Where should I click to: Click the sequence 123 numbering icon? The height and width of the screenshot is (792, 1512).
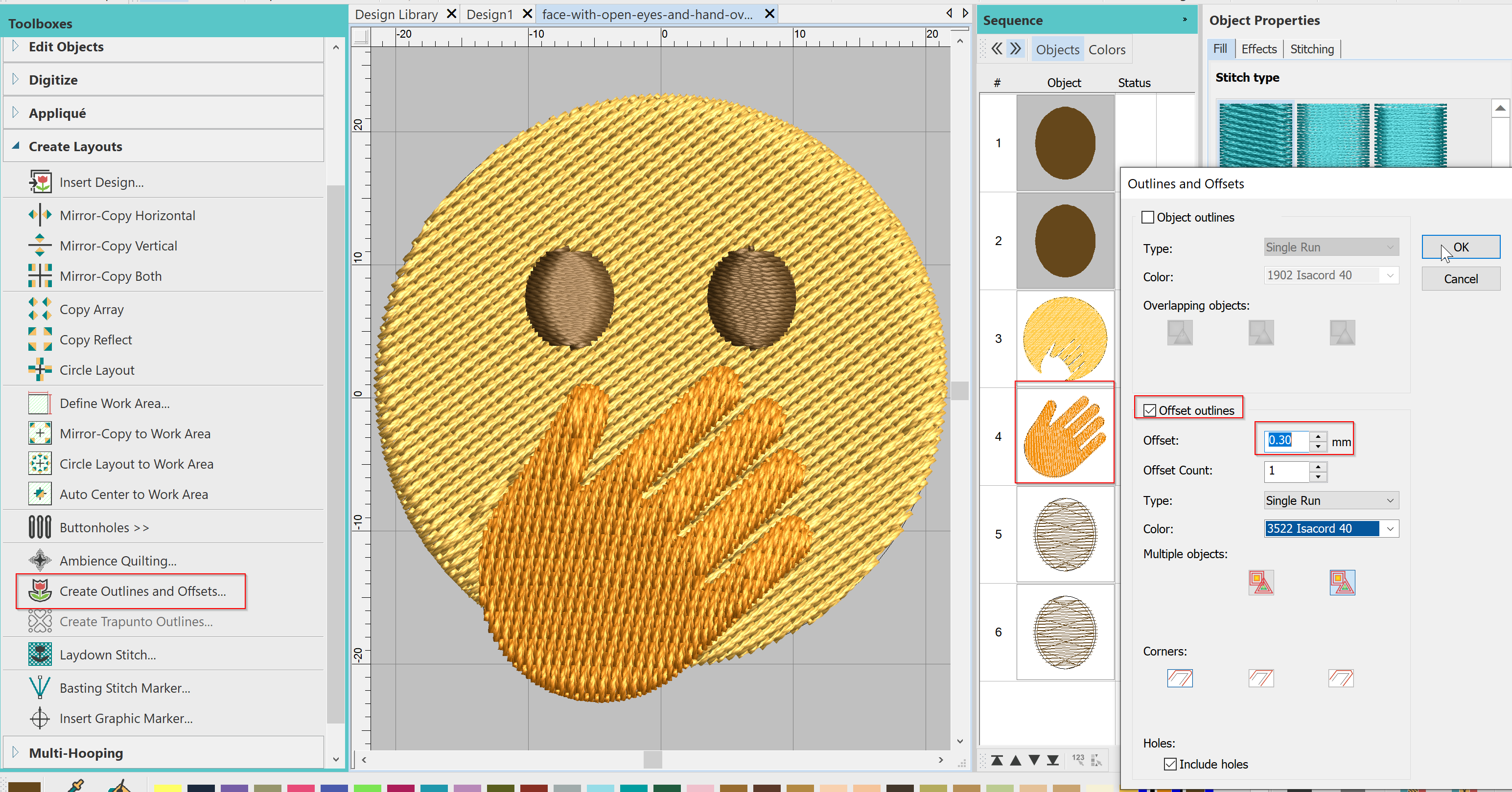point(1078,760)
